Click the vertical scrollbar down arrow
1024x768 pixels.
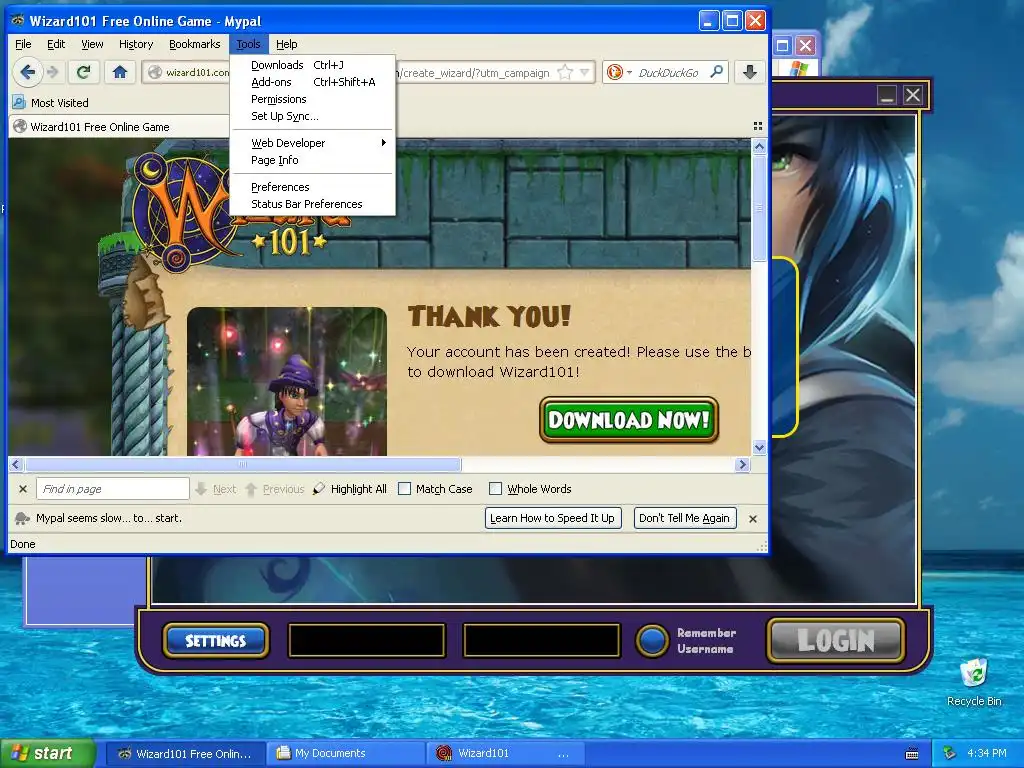[x=759, y=447]
